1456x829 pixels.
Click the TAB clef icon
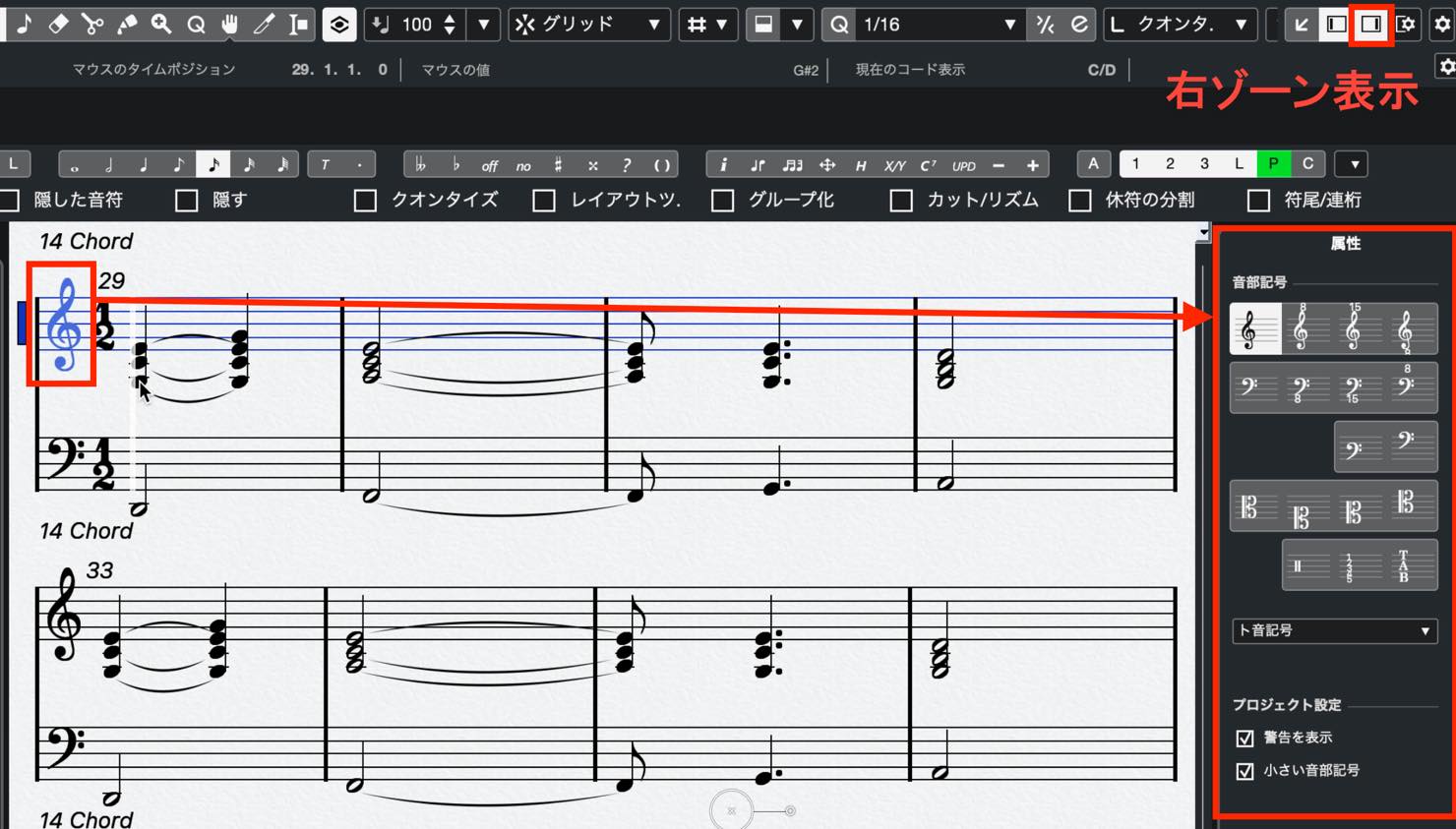(1404, 565)
